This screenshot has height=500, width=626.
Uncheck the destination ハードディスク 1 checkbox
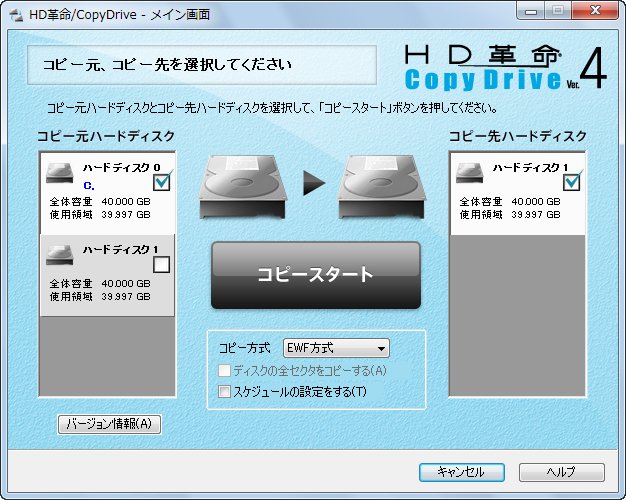point(572,183)
